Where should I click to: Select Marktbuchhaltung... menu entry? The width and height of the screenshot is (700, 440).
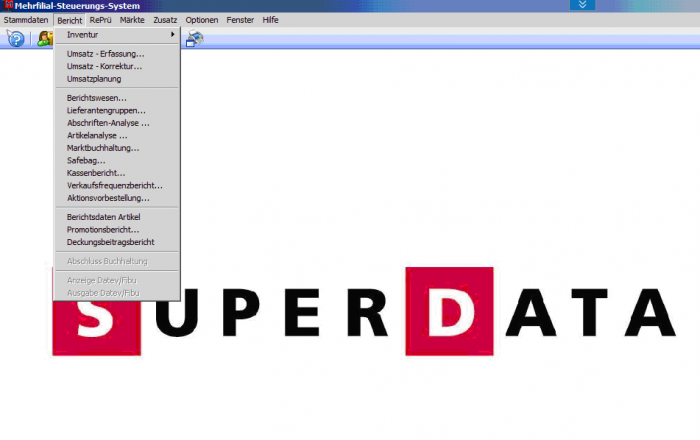pyautogui.click(x=117, y=148)
